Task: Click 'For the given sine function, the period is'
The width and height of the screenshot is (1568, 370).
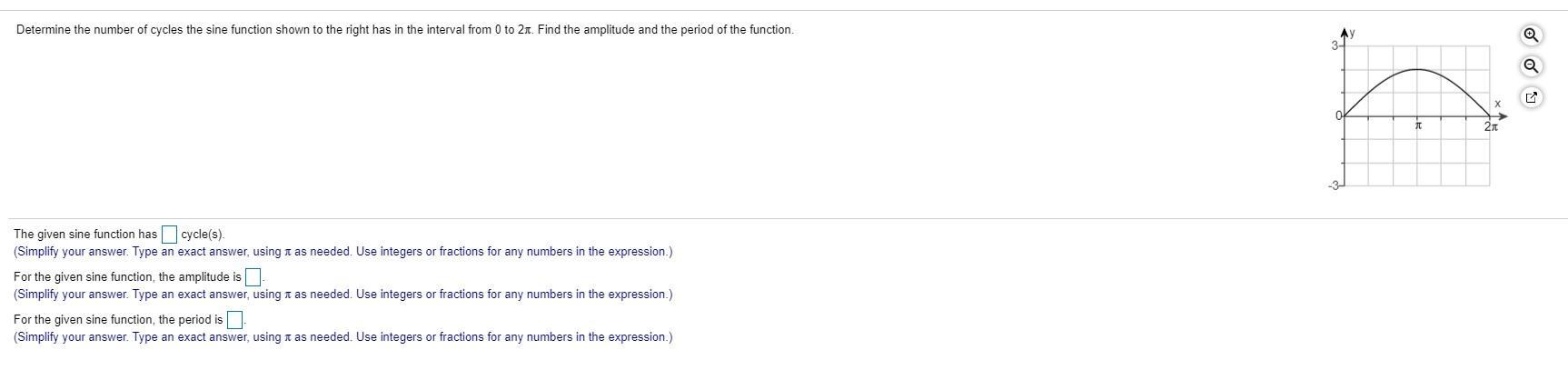Action: [118, 320]
